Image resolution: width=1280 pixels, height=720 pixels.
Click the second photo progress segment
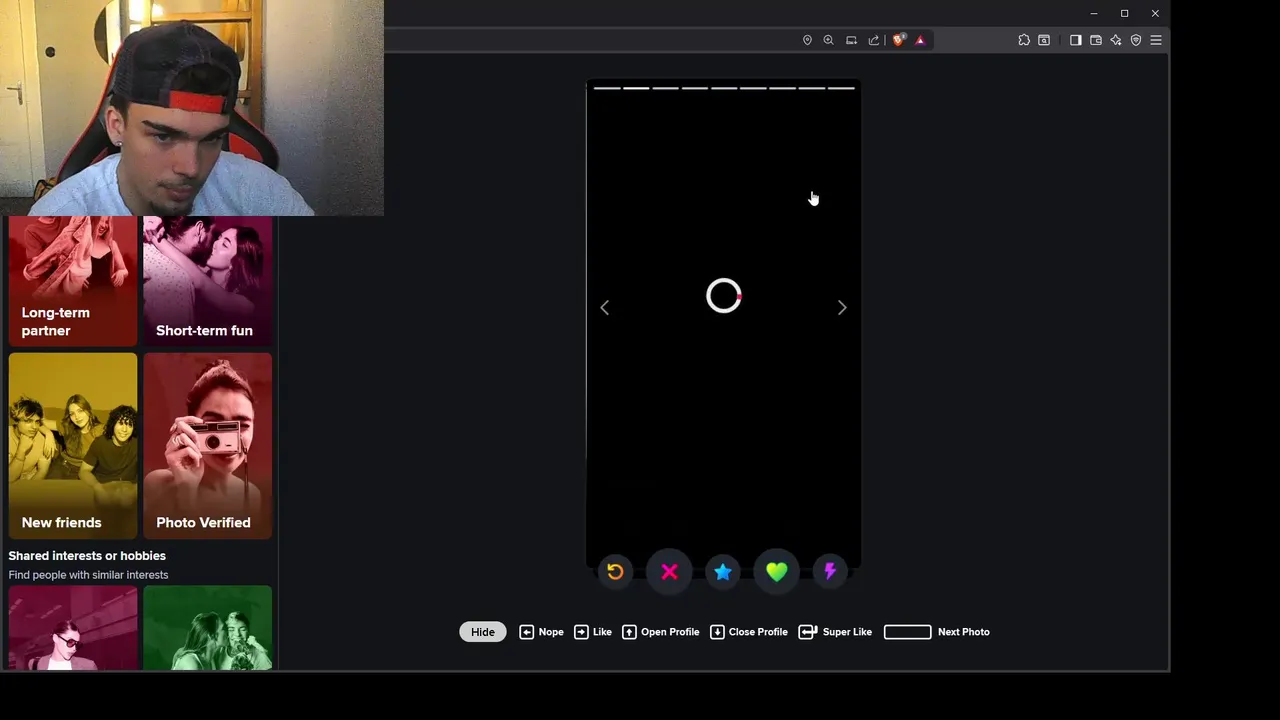click(x=636, y=88)
